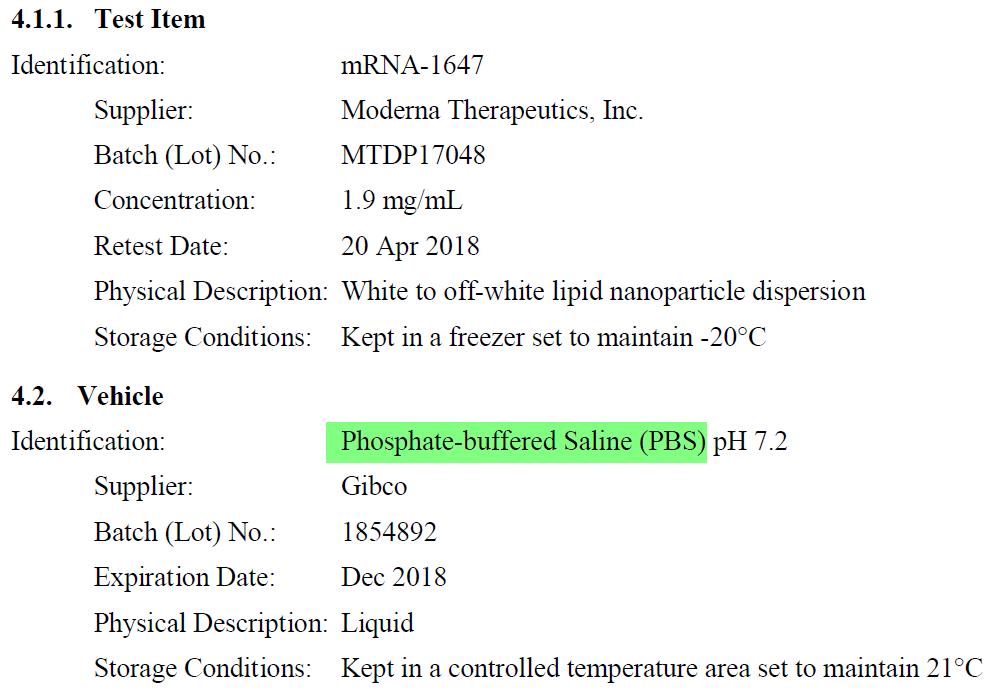Click the freezer -20°C storage text
The image size is (990, 694).
pos(554,337)
